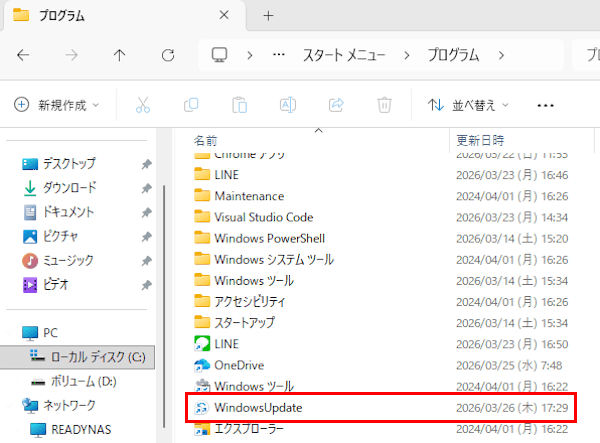This screenshot has height=443, width=600.
Task: Click date 2026/03/25 (水) 7:48
Action: 509,365
